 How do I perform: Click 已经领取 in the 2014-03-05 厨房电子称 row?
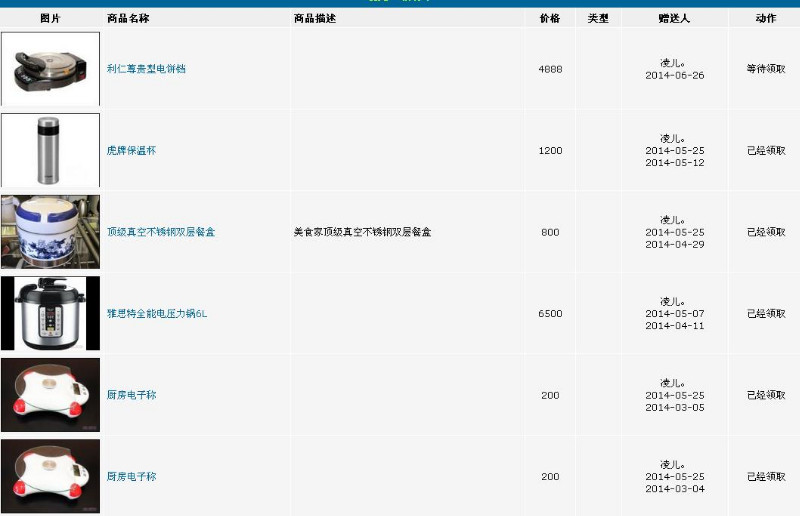(766, 395)
